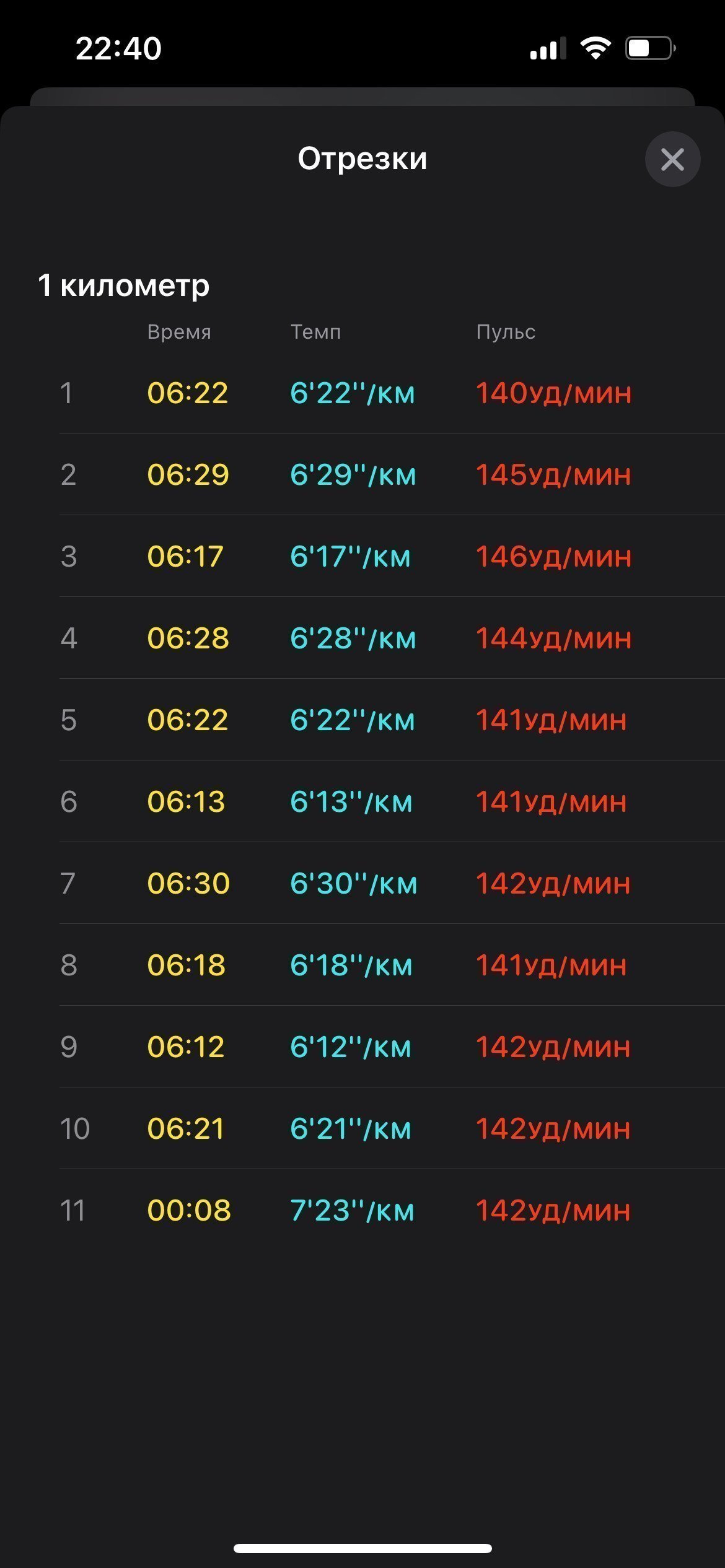Select split 2 pace 6'29''/км
Viewport: 725px width, 1568px height.
point(353,474)
